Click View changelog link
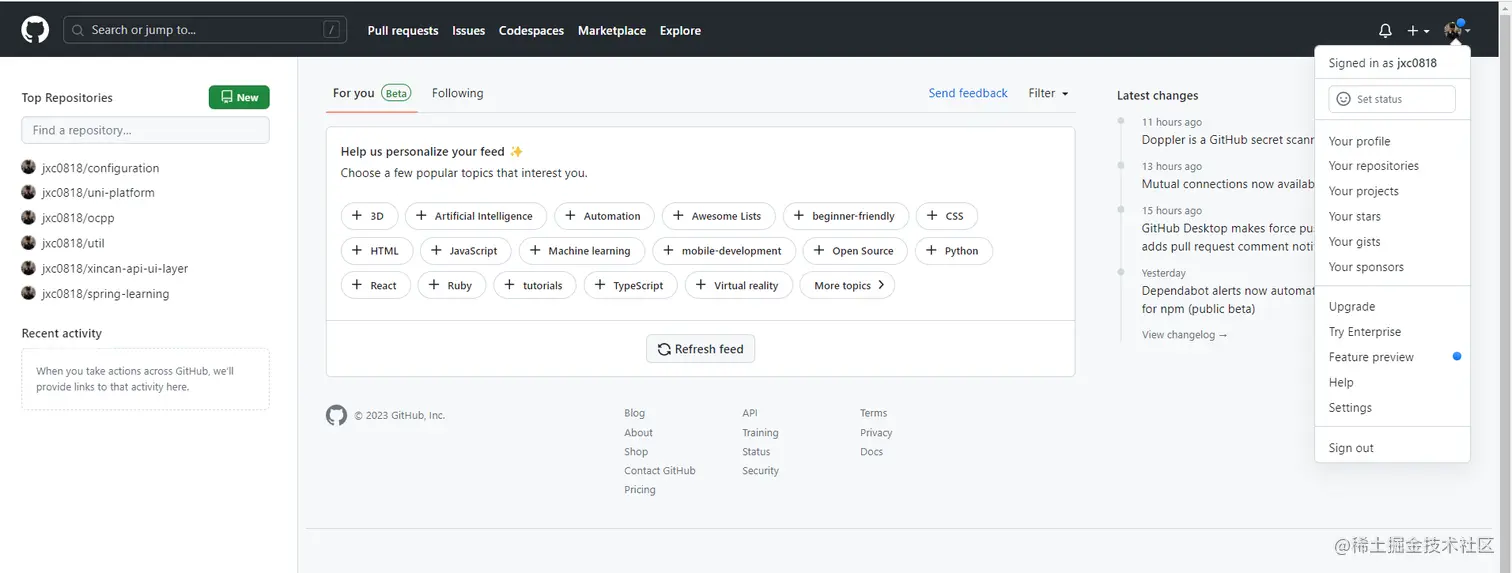 (1185, 335)
